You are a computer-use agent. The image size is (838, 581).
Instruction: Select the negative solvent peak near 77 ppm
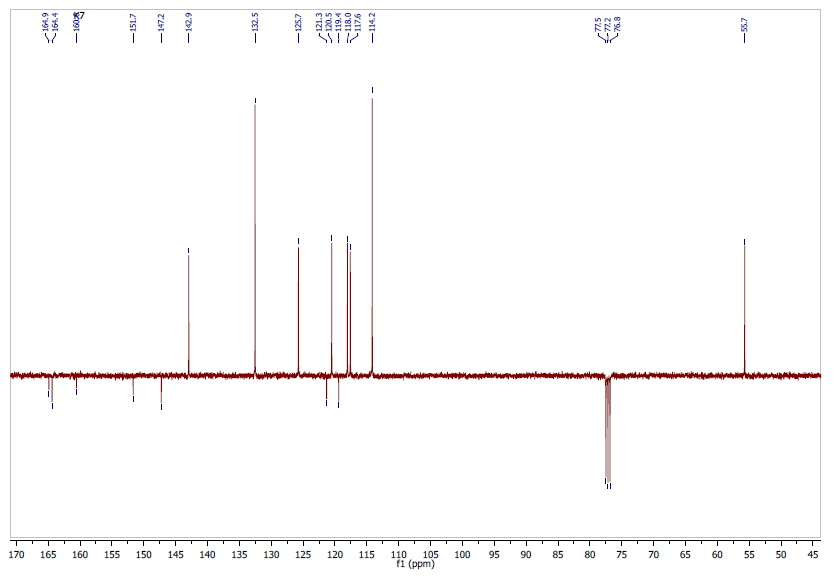pyautogui.click(x=607, y=430)
